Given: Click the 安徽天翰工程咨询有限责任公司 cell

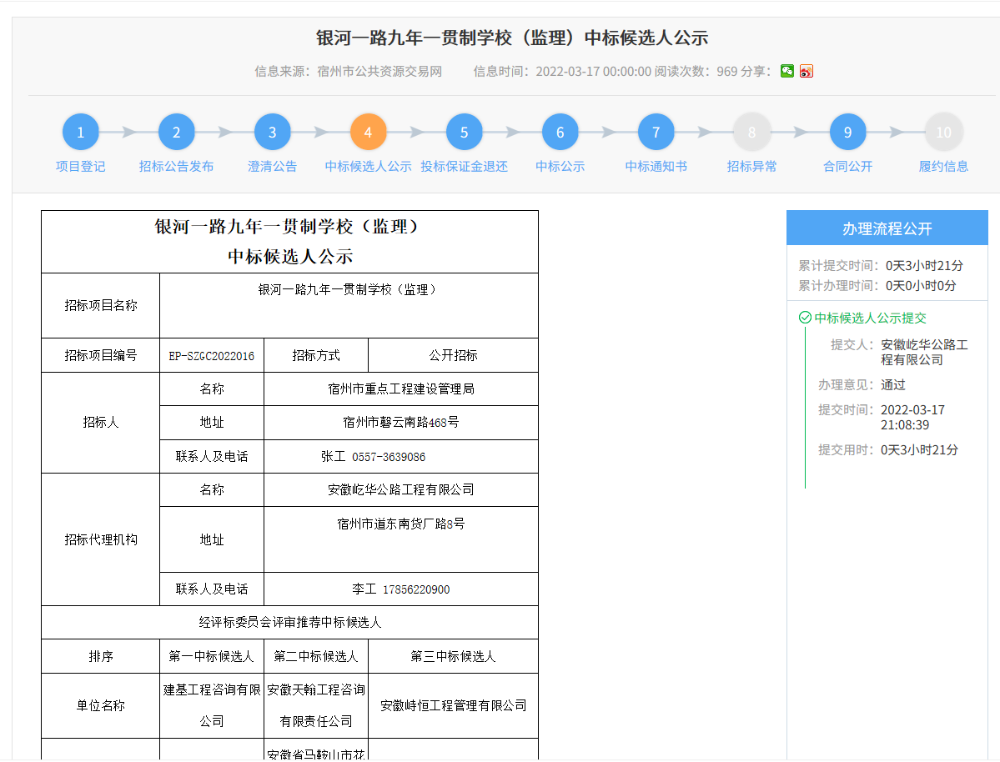Looking at the screenshot, I should click(316, 706).
